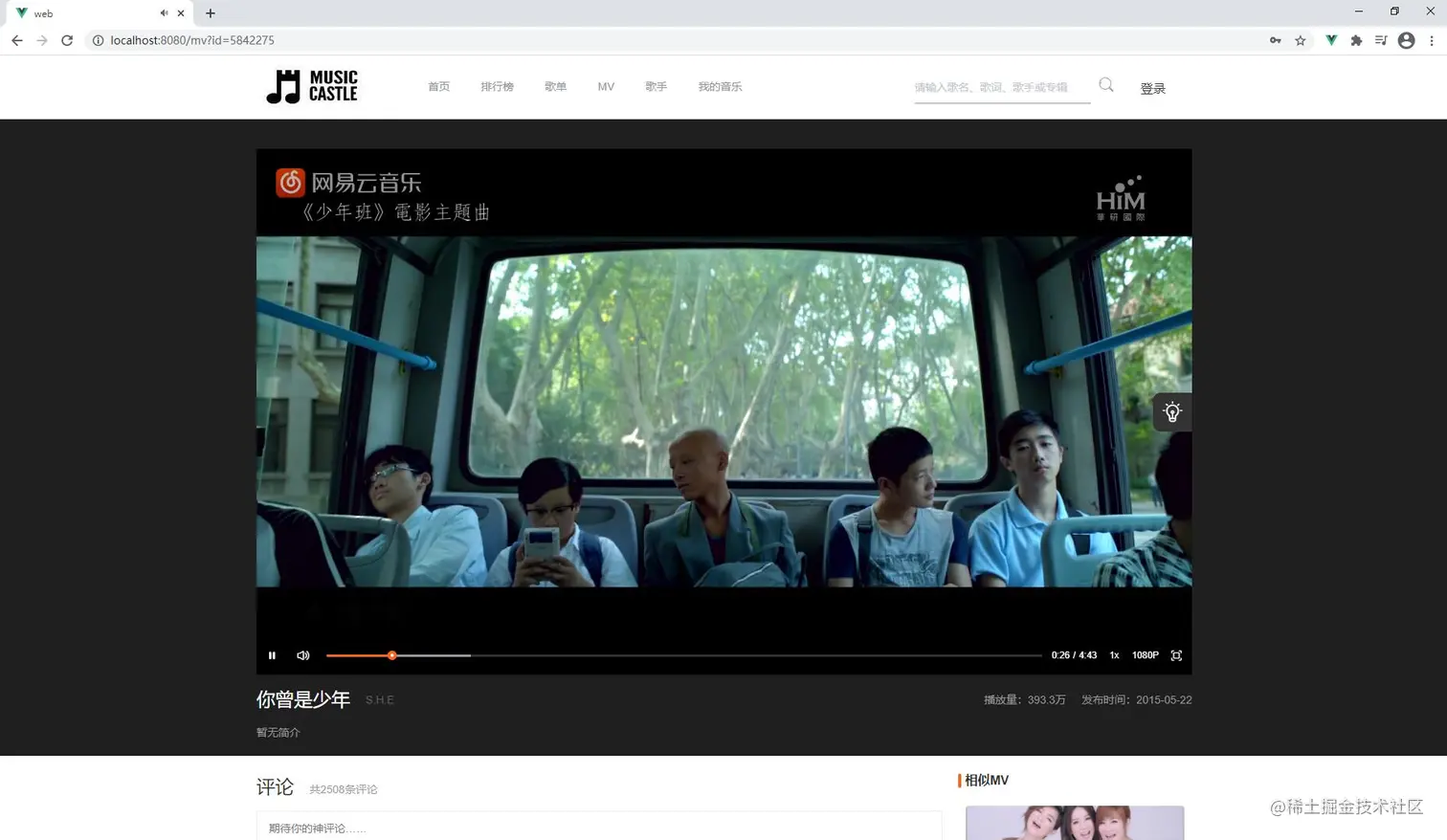Click the browser address bar URL
Screen dimensions: 1447x840
click(x=192, y=40)
